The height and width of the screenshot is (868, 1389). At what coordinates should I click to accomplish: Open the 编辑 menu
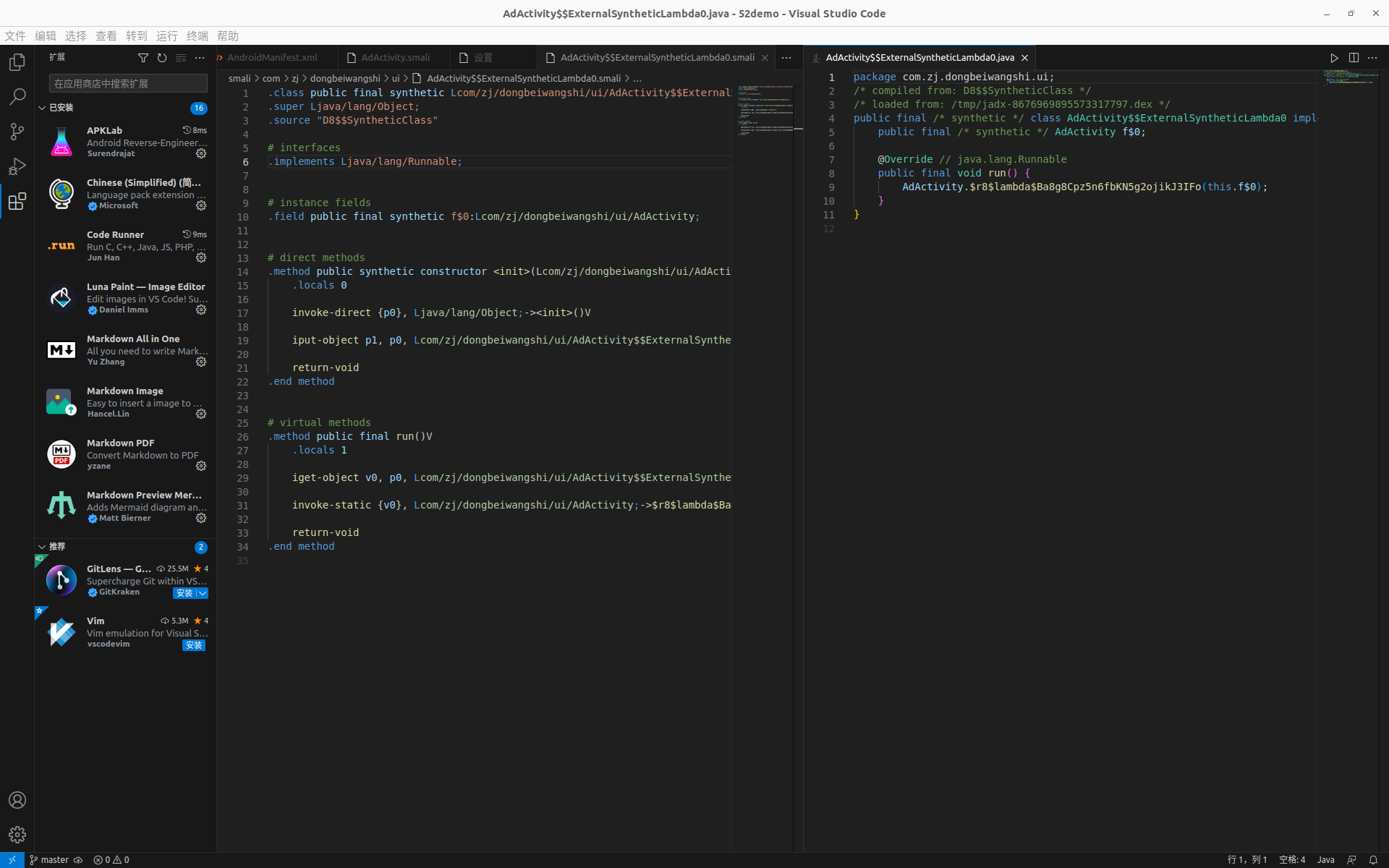(x=46, y=36)
